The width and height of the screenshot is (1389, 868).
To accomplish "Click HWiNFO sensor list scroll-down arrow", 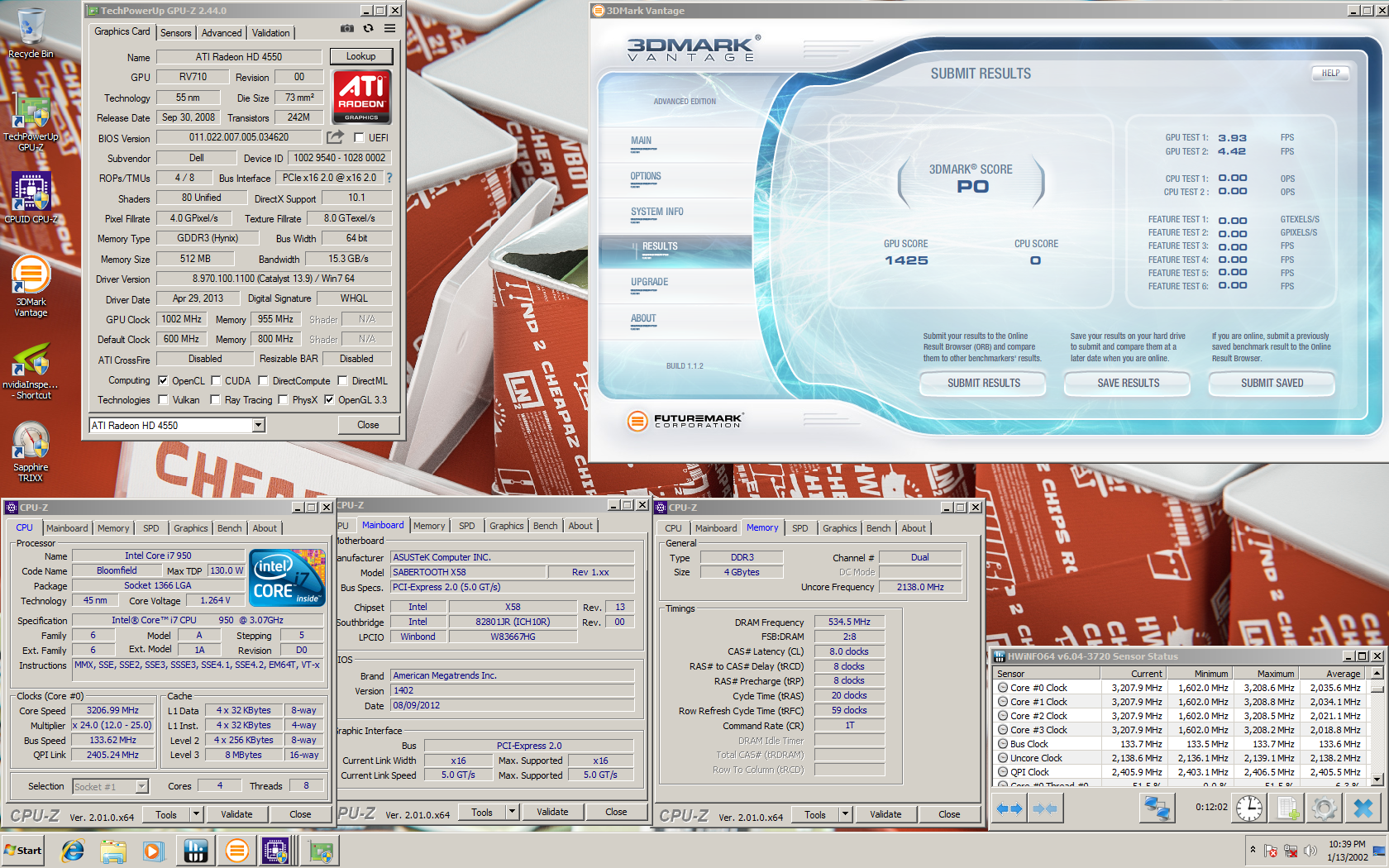I will coord(1377,779).
